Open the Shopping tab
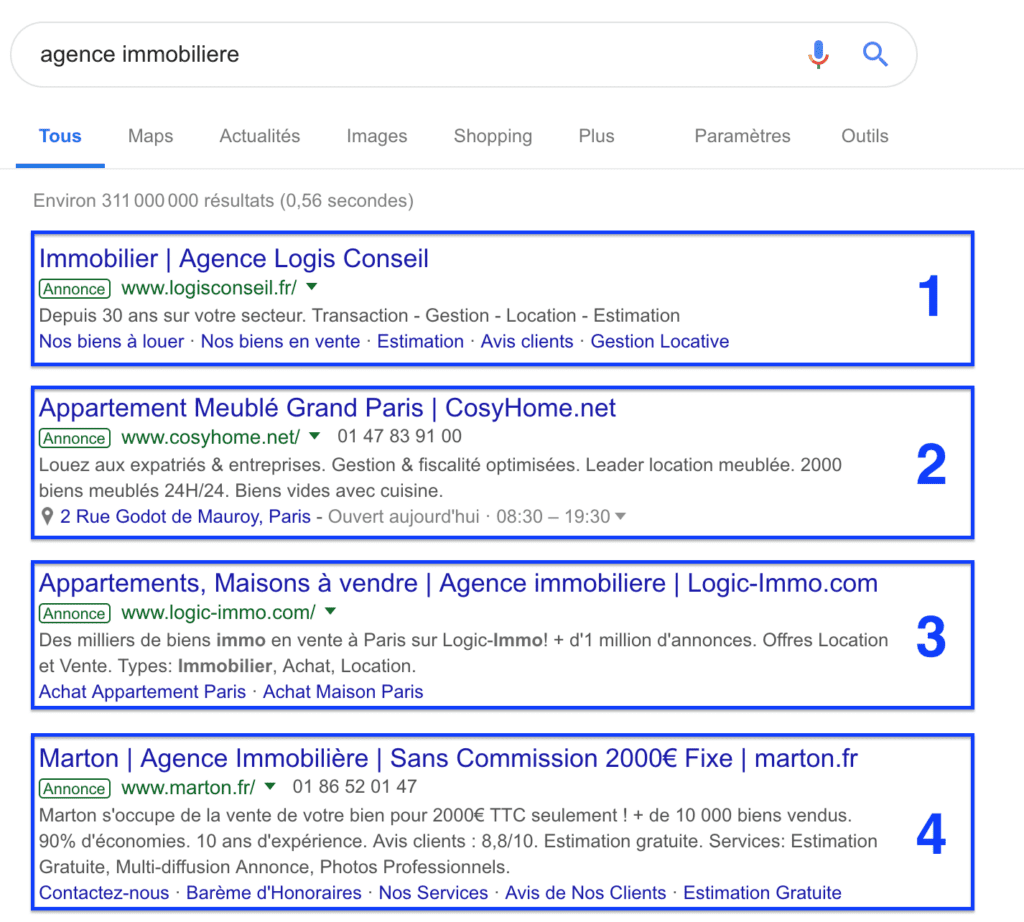 [x=493, y=136]
